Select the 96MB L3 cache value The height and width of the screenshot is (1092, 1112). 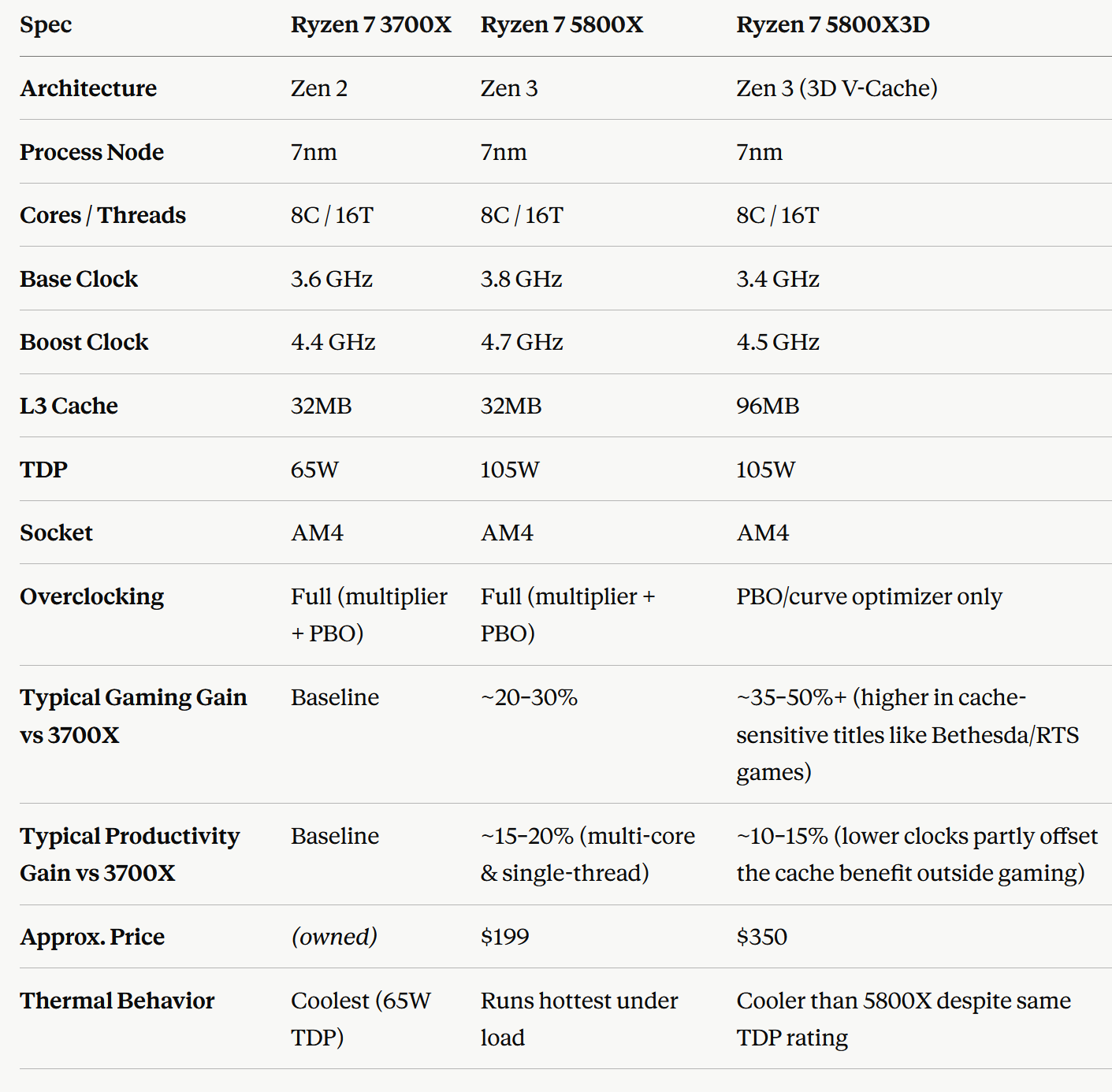(768, 406)
